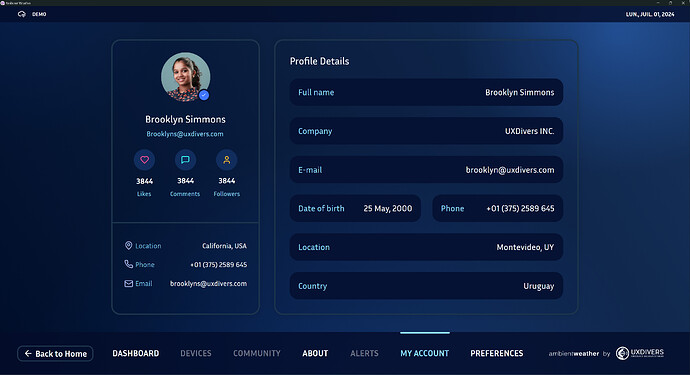Switch to the Devices tab

tap(196, 353)
